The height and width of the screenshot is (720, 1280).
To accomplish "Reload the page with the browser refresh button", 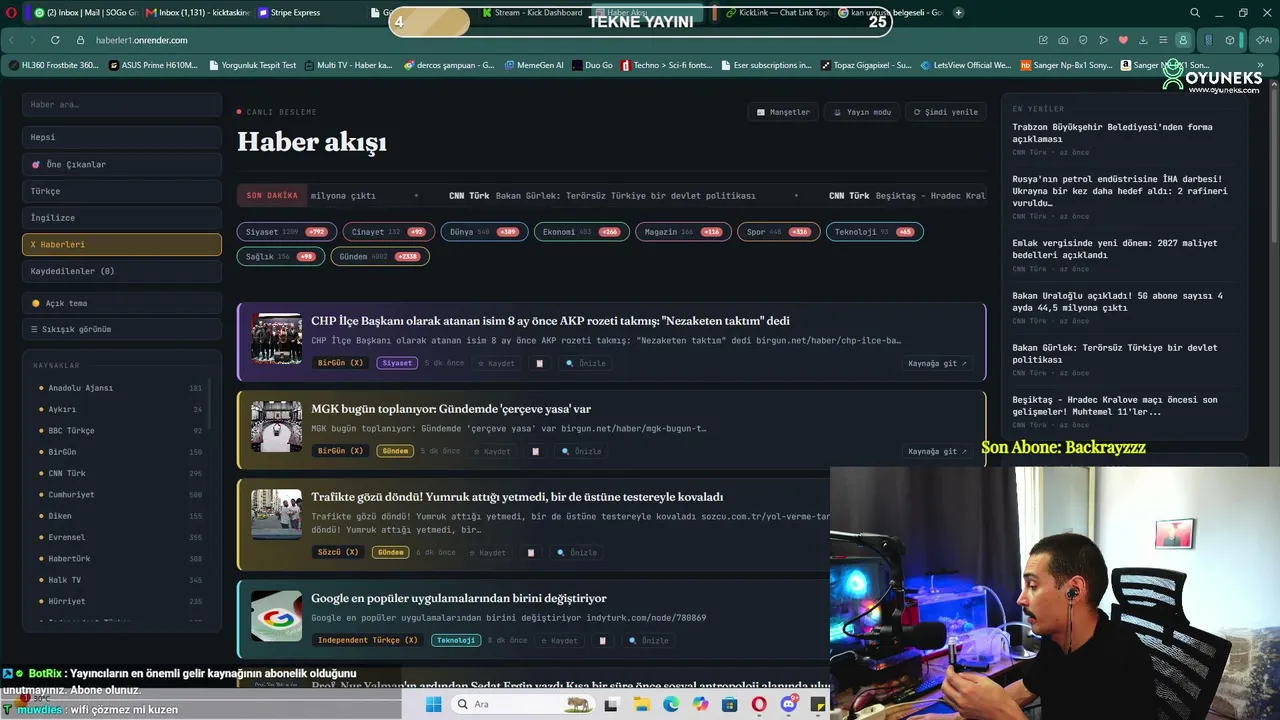I will click(x=54, y=40).
